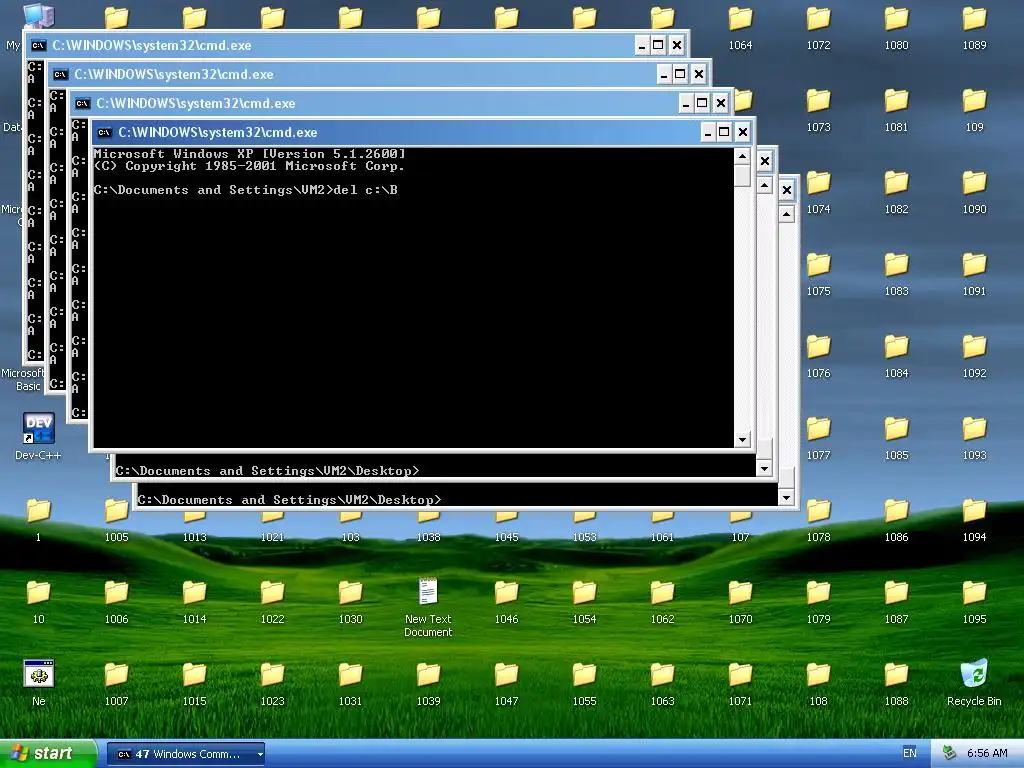Select folder 1022 on the desktop
1024x768 pixels.
pyautogui.click(x=272, y=602)
